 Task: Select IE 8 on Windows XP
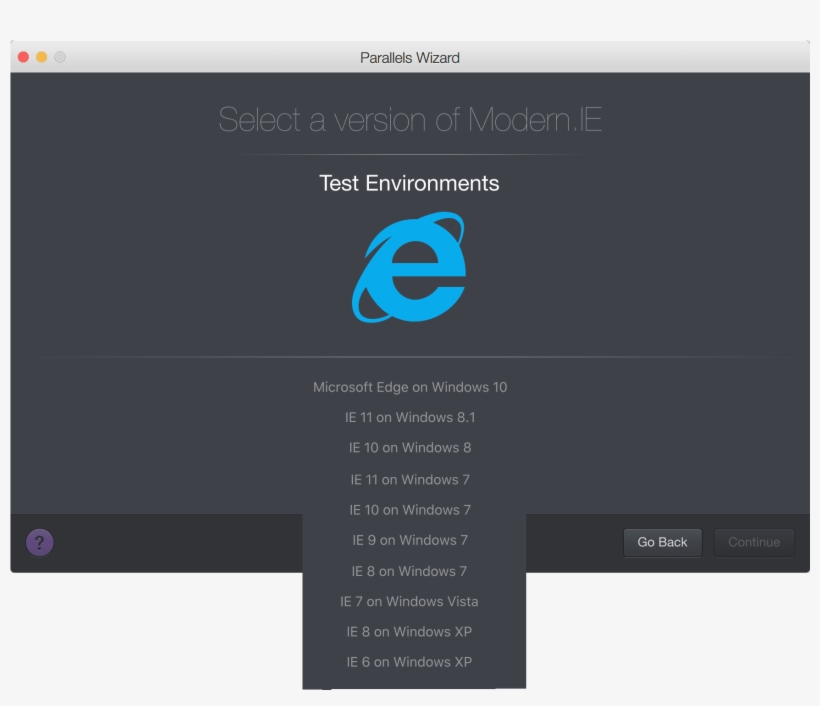(x=410, y=631)
